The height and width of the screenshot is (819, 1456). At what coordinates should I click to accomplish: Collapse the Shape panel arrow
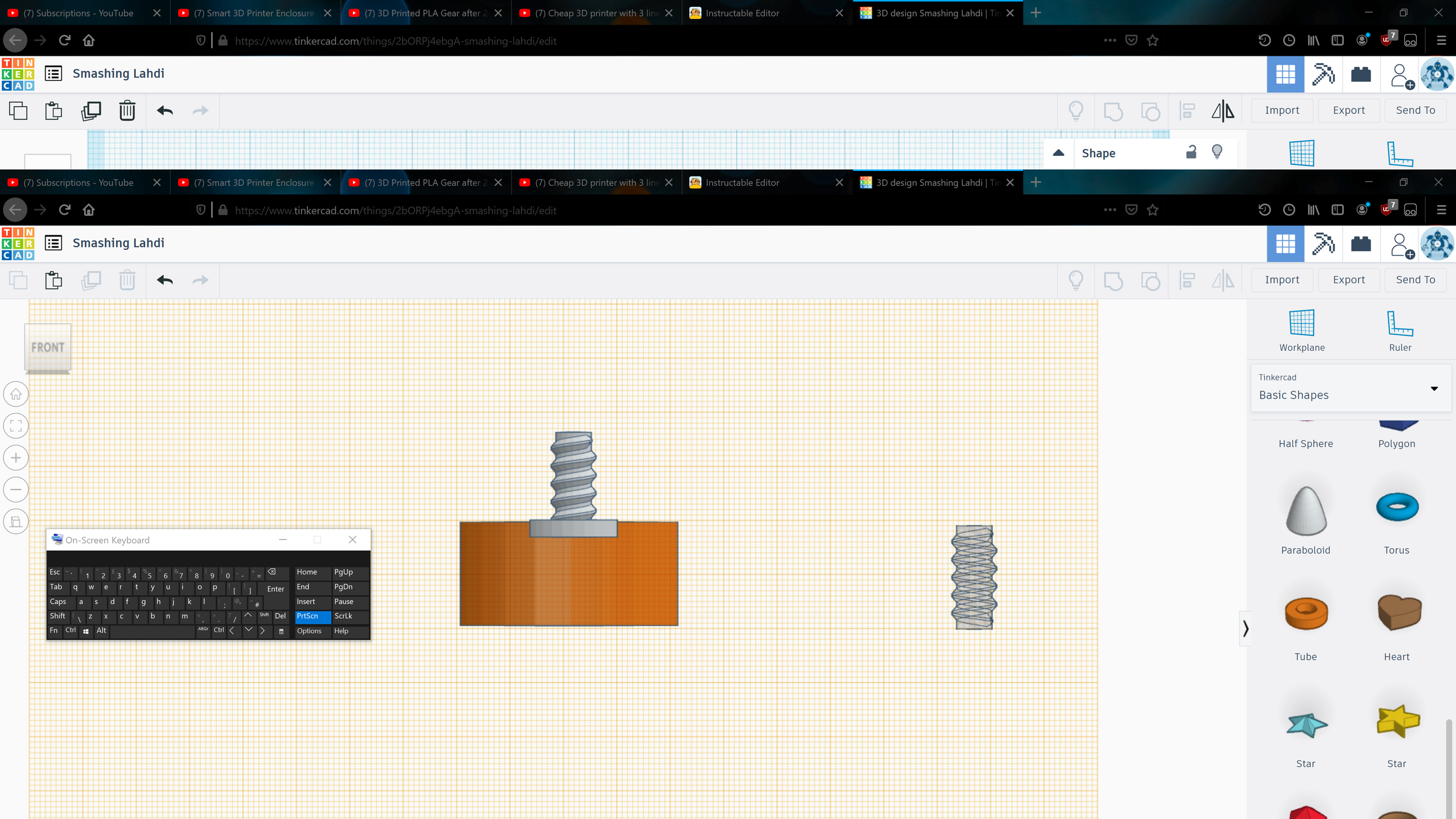click(x=1059, y=153)
